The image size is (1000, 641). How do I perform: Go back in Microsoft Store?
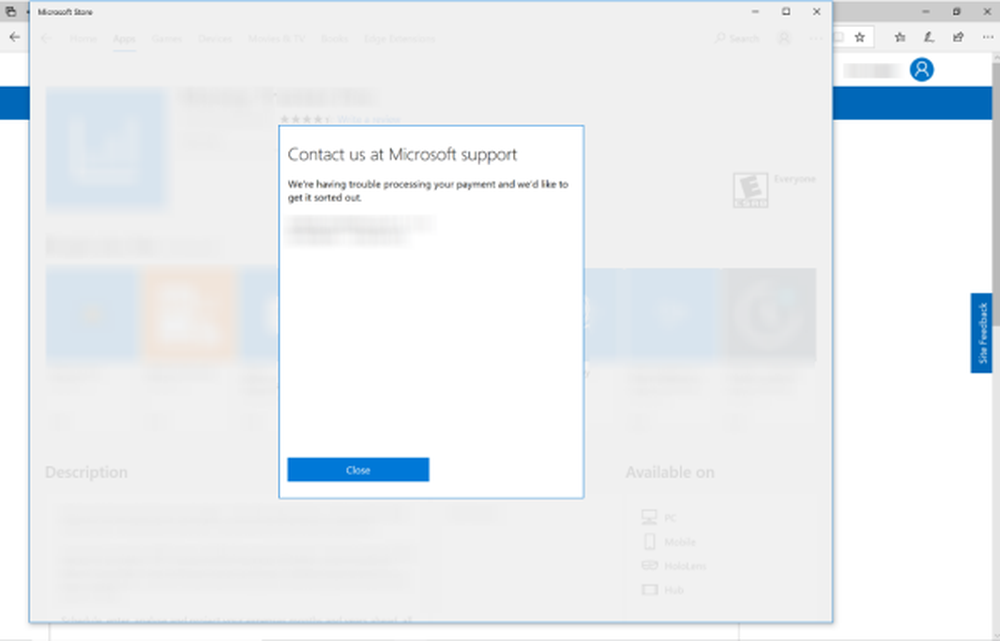(46, 39)
